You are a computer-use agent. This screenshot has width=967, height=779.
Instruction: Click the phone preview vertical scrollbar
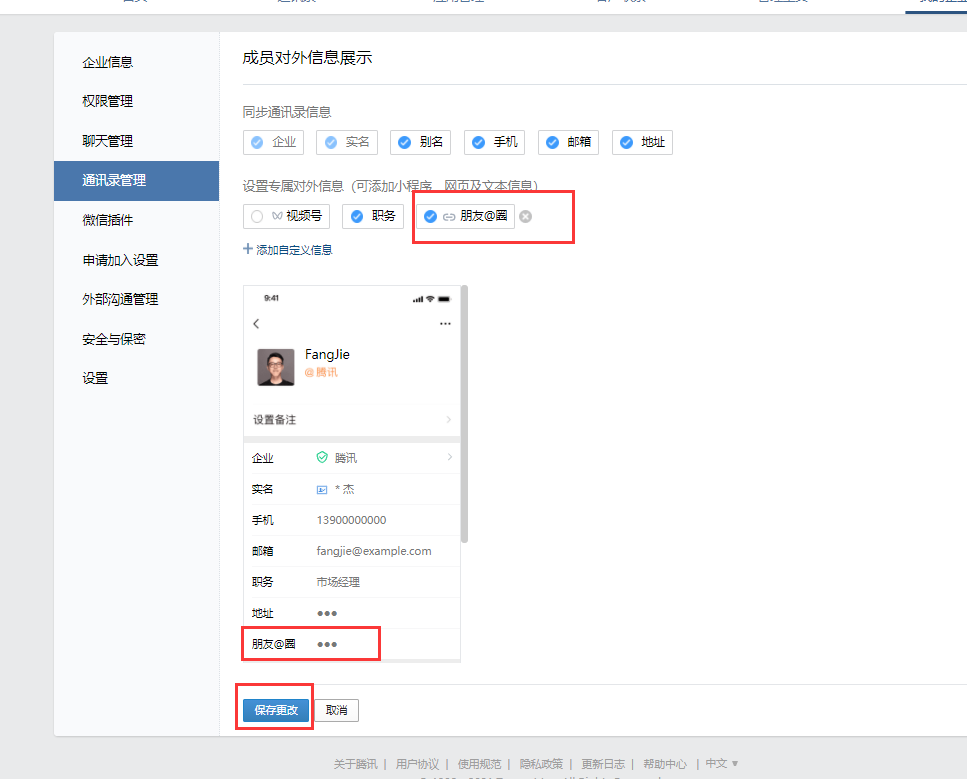(464, 414)
